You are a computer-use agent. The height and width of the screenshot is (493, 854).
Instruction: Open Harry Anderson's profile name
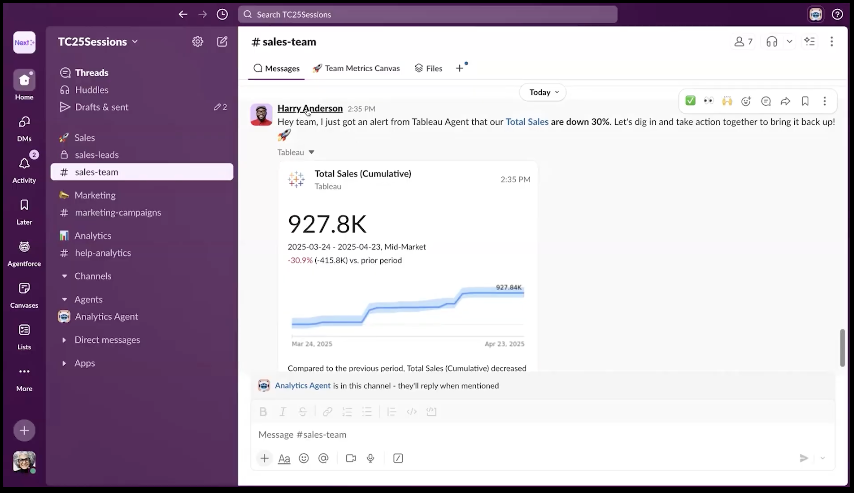pos(310,108)
